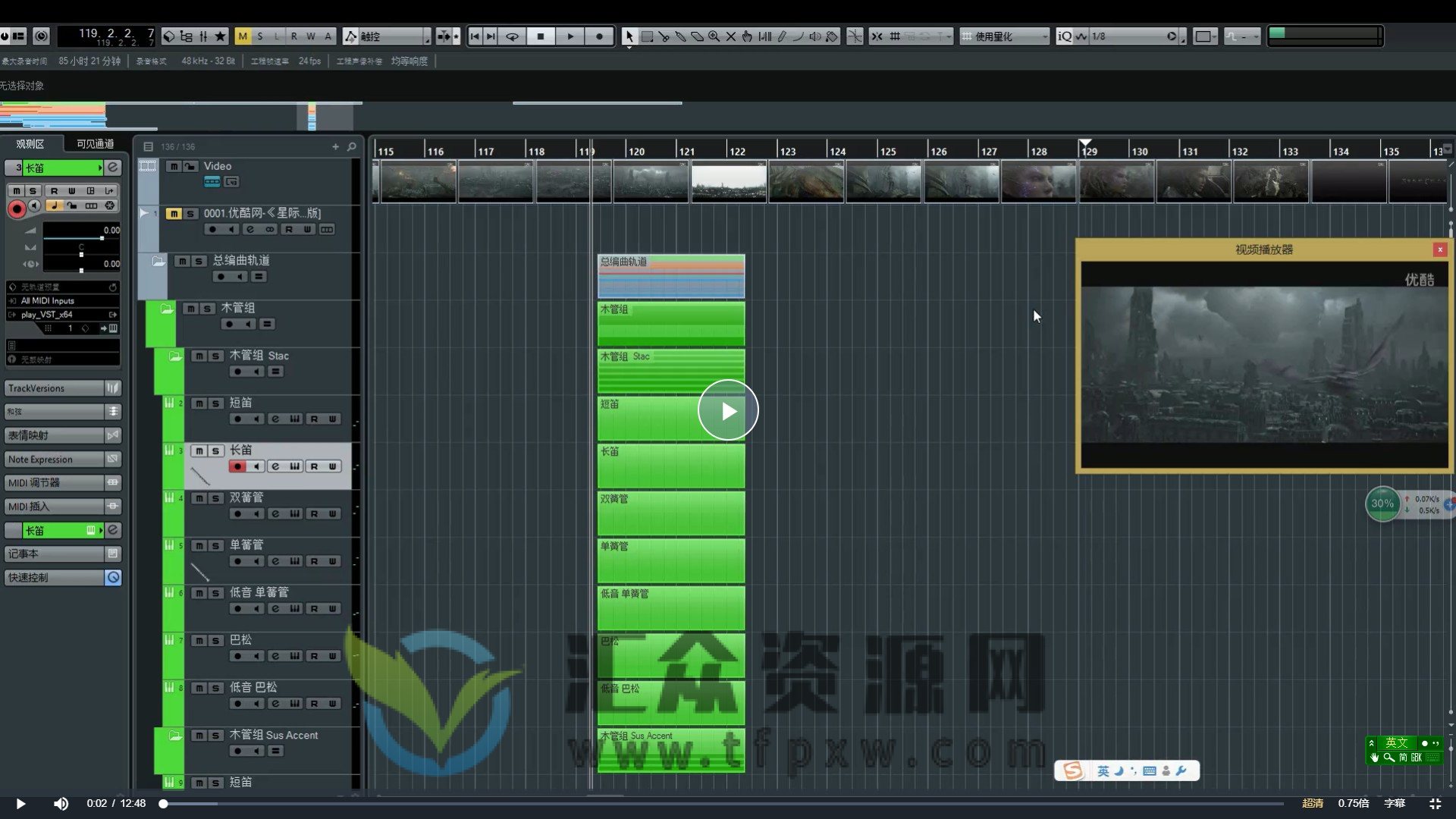1456x819 pixels.
Task: Click the grid snap type icon
Action: pyautogui.click(x=895, y=36)
